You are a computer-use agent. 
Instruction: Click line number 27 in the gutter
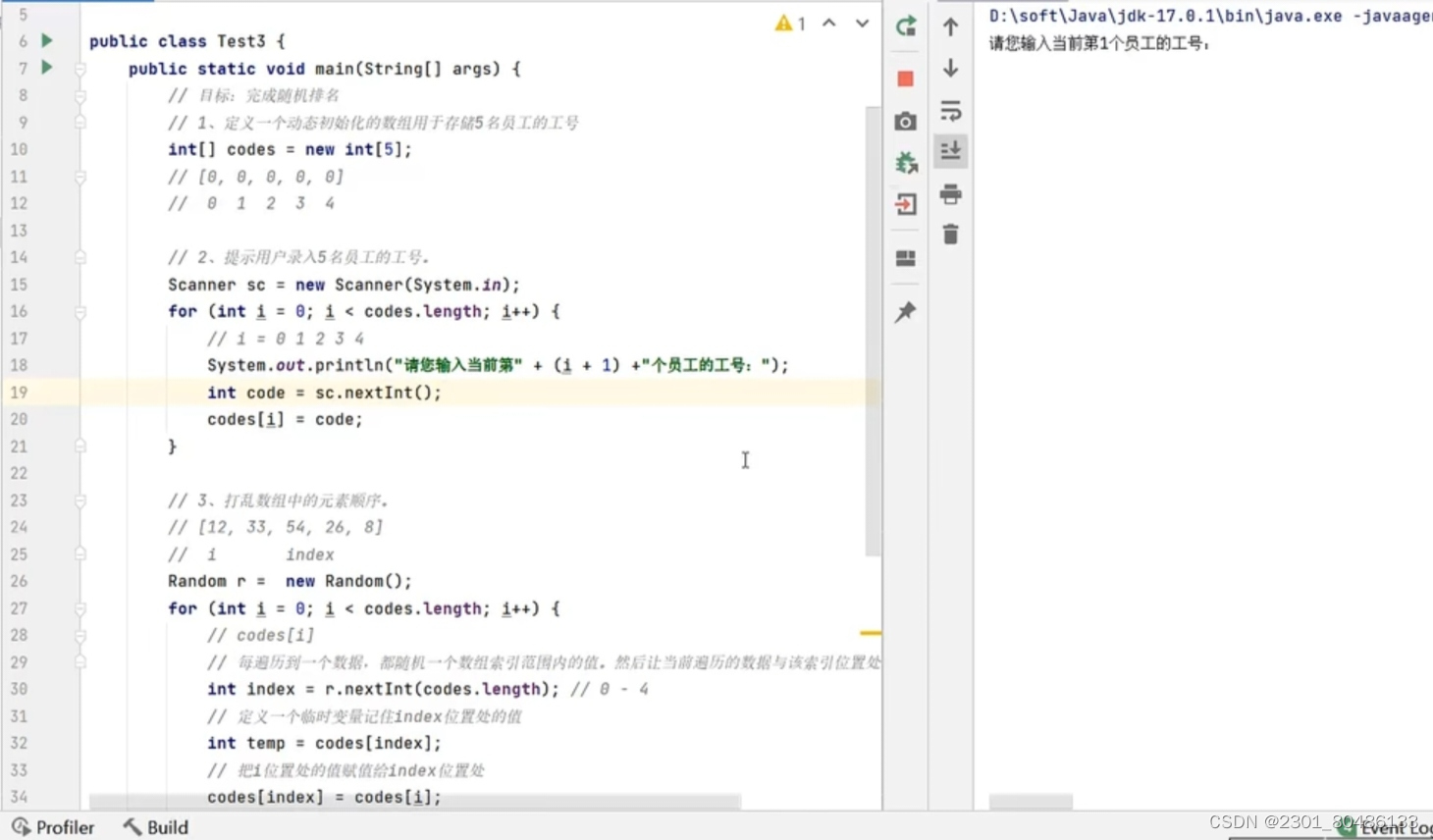click(x=19, y=608)
